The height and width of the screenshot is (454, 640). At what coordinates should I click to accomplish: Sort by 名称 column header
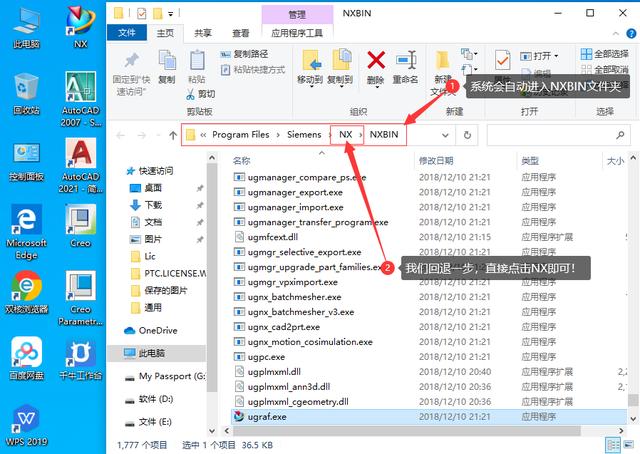point(242,161)
